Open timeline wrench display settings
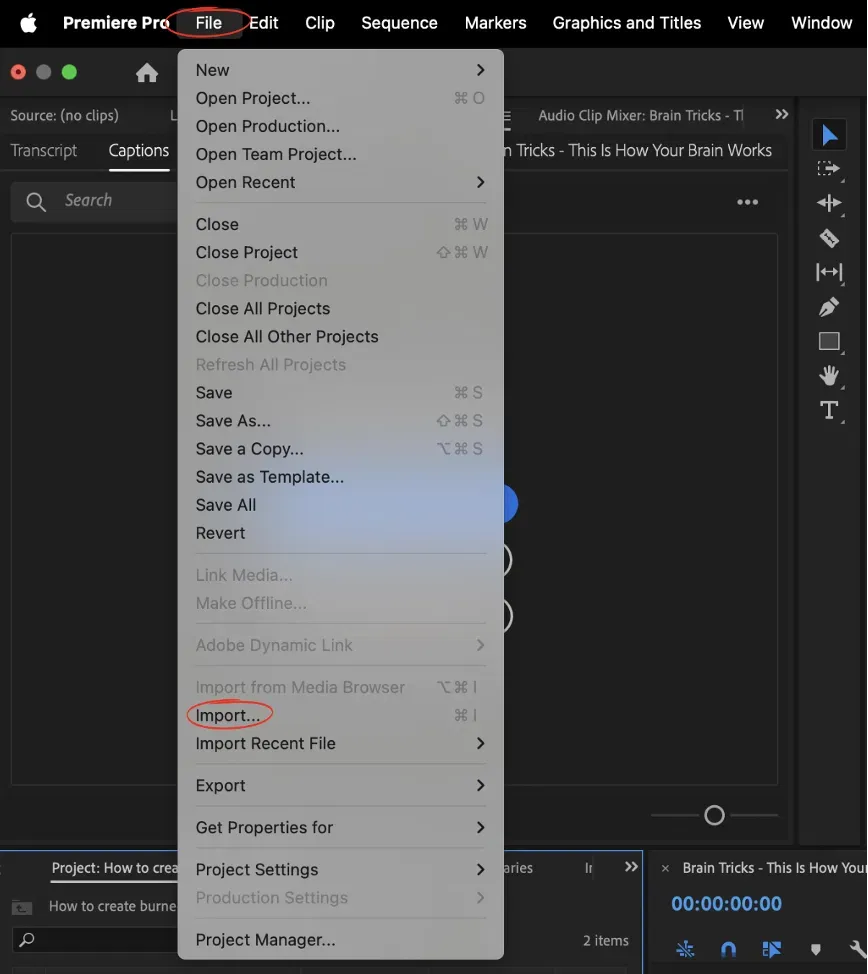Screen dimensions: 868x974 (x=857, y=949)
